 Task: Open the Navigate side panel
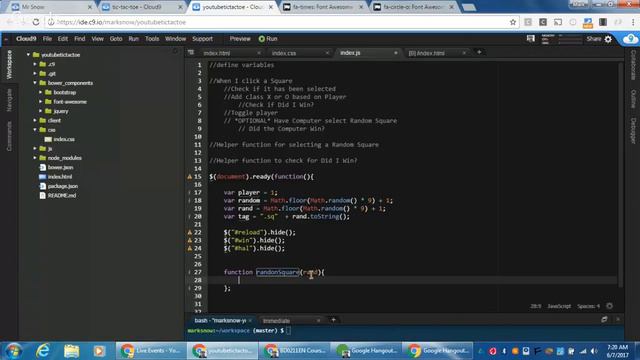tap(9, 100)
